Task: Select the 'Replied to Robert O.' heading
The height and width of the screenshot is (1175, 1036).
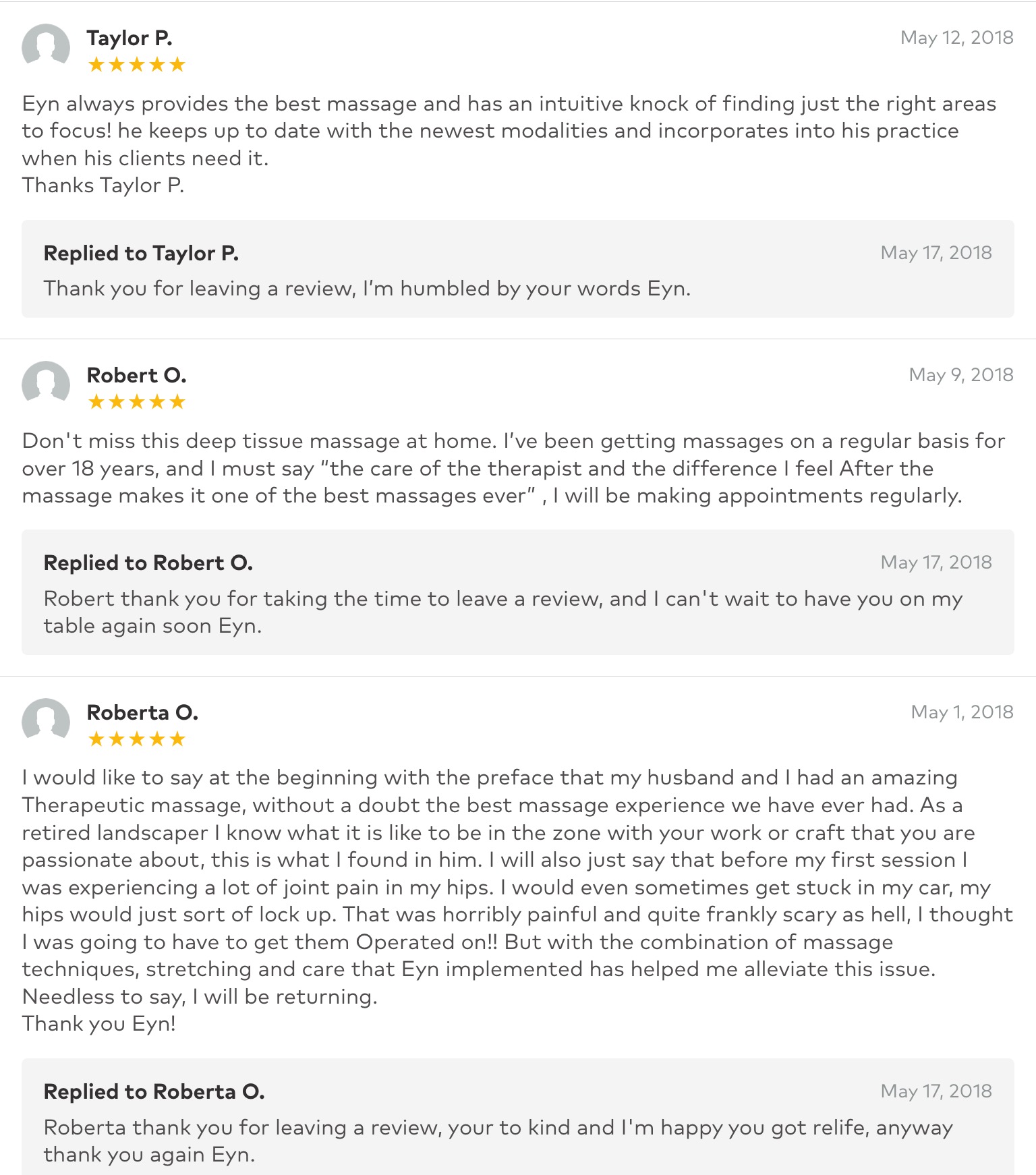Action: [148, 563]
